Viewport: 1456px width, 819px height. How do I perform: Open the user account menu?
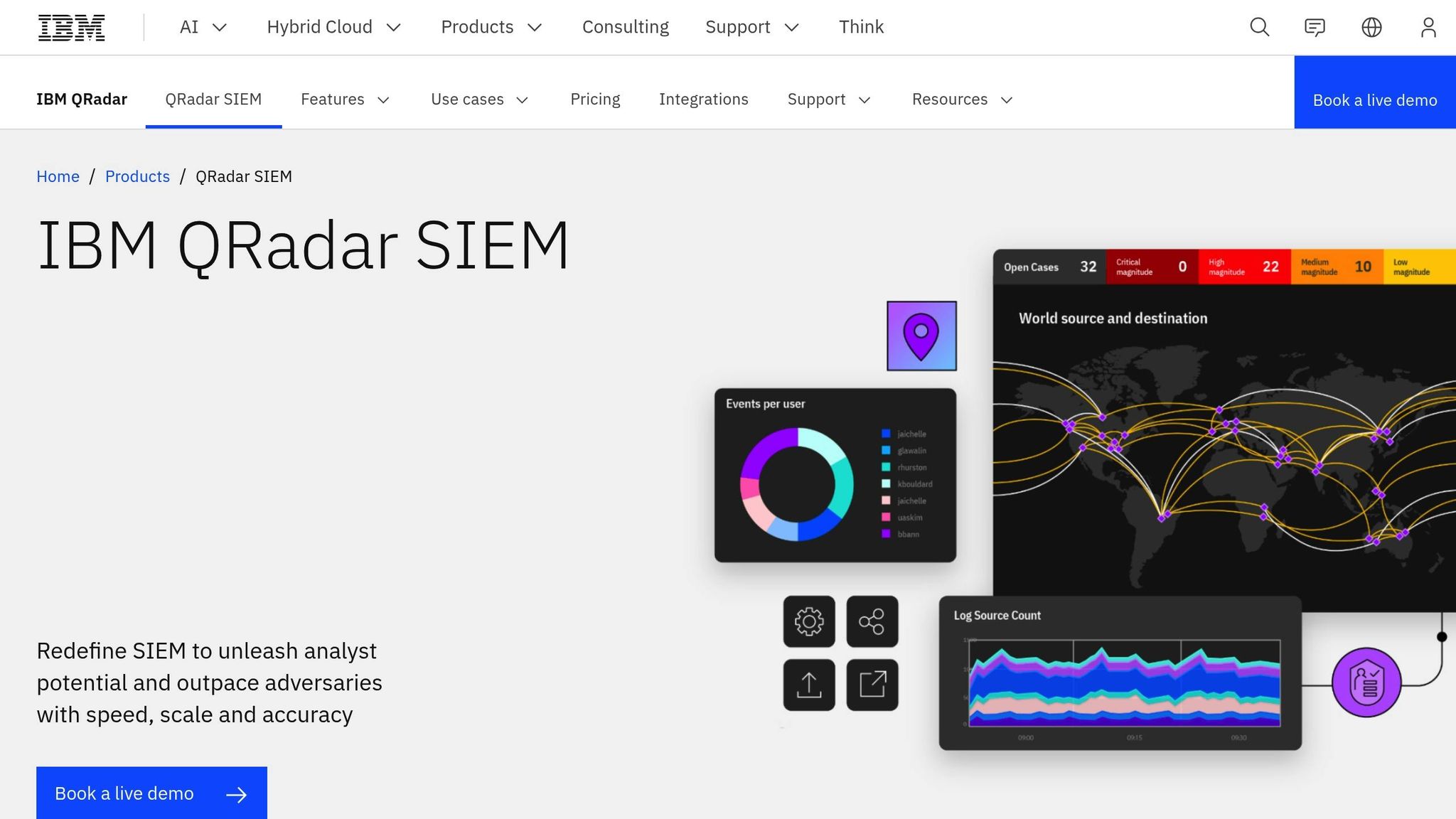1428,27
